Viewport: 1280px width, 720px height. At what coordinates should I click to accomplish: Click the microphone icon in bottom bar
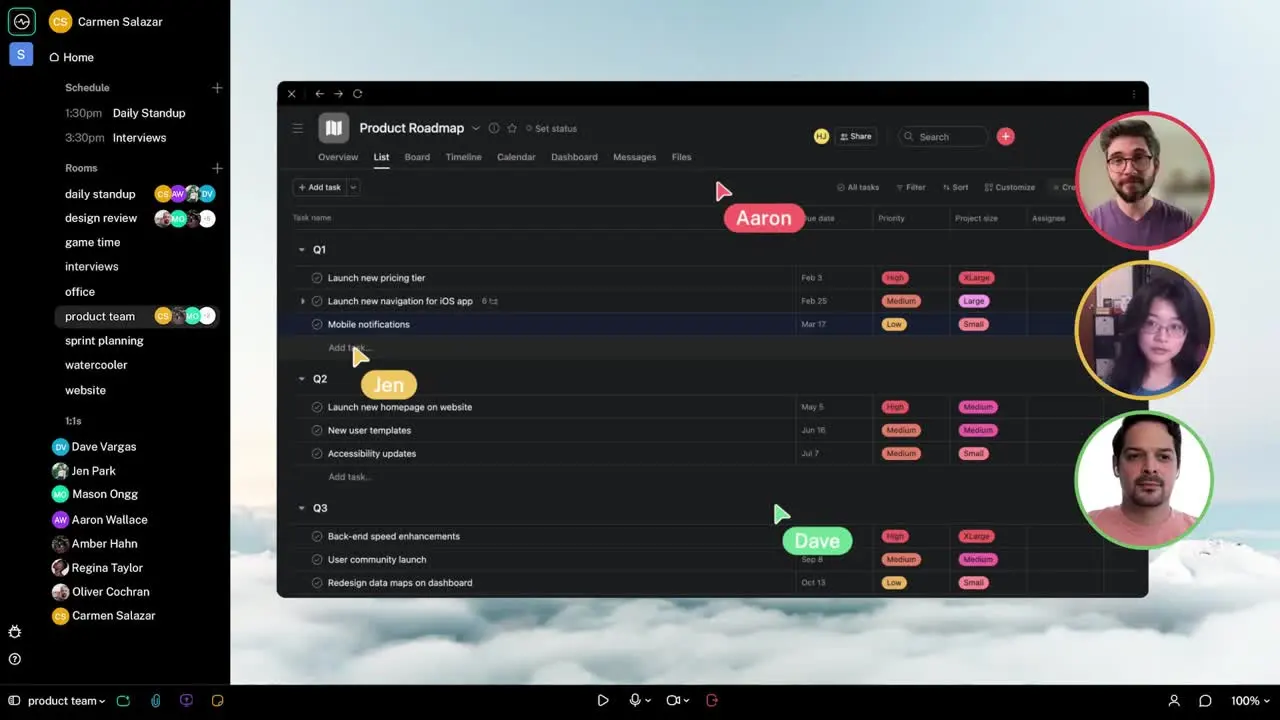point(634,701)
